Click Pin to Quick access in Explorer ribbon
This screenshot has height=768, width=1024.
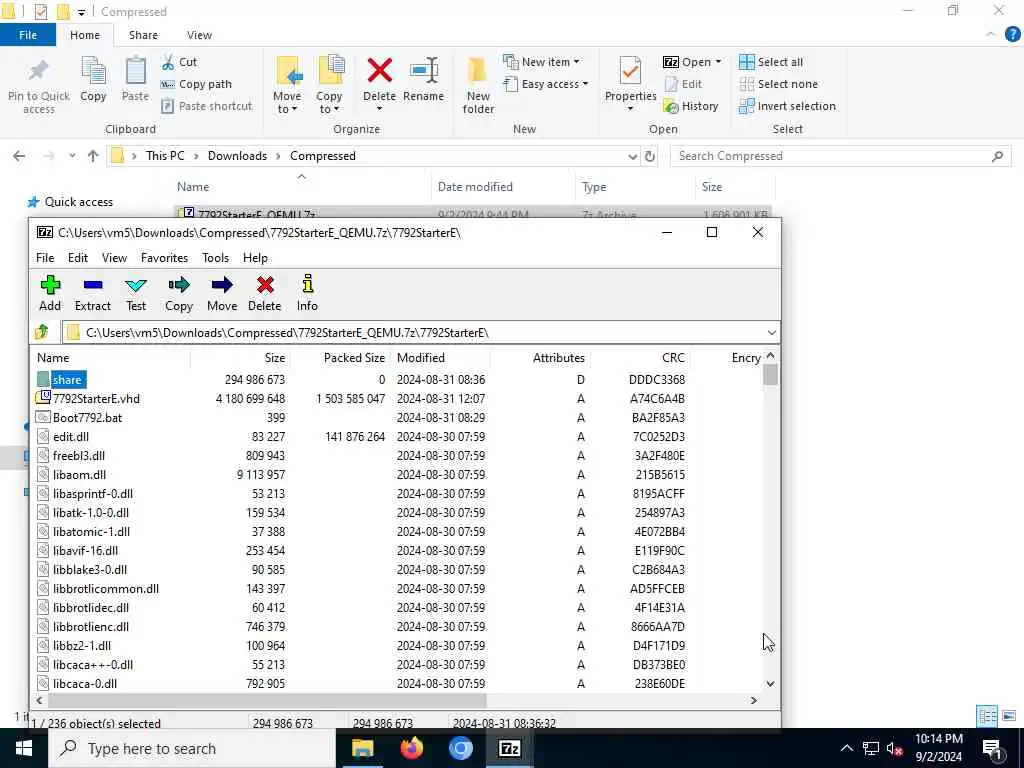point(39,87)
